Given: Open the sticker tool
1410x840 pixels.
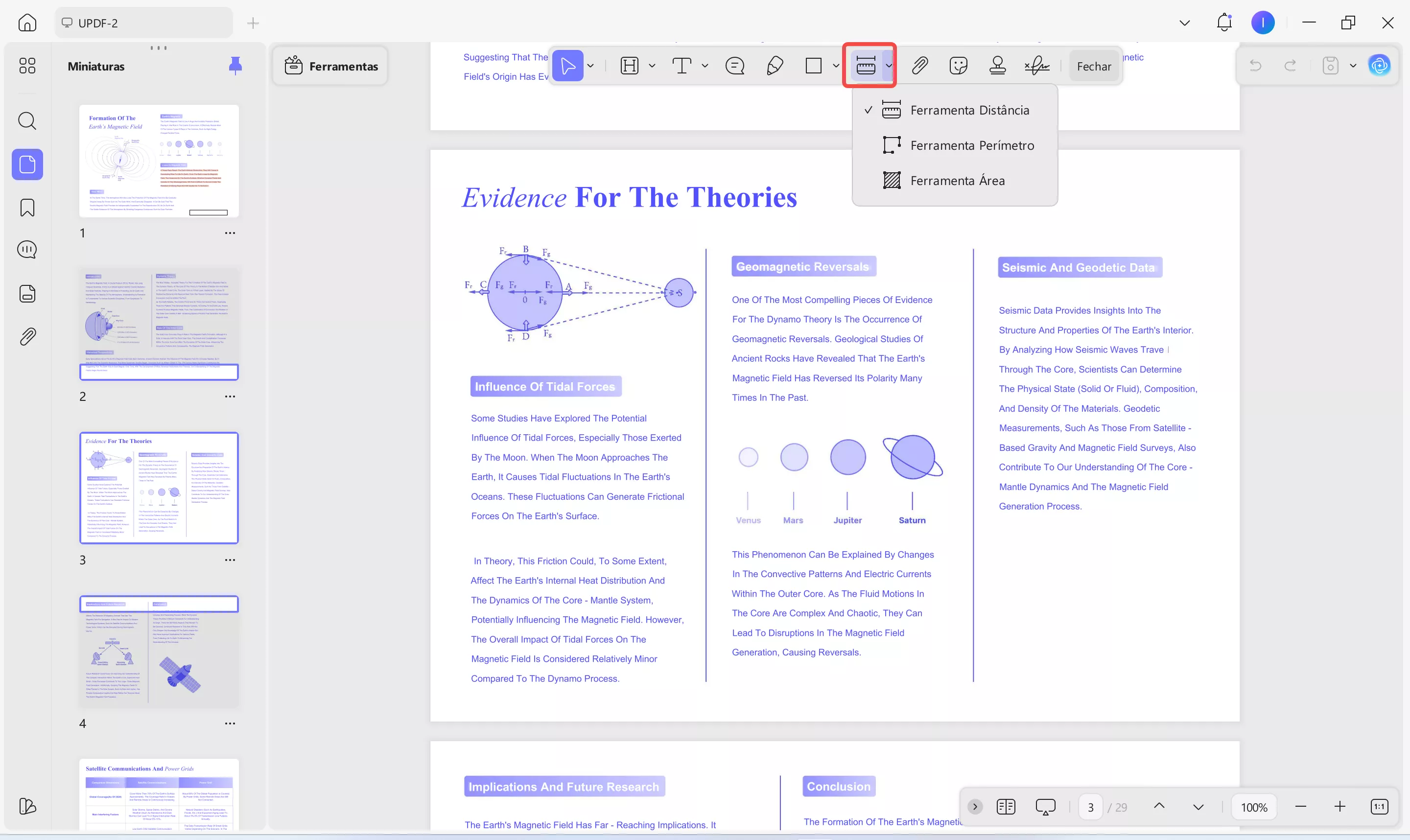Looking at the screenshot, I should pyautogui.click(x=958, y=66).
